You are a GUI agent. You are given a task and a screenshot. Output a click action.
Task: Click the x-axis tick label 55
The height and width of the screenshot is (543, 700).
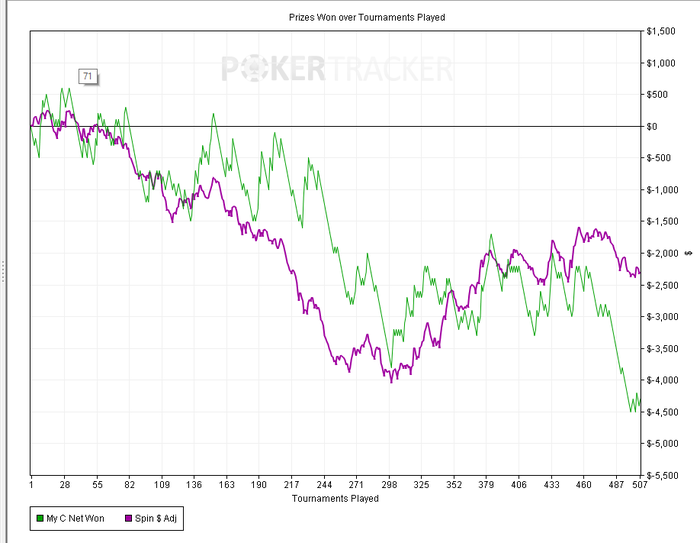tap(97, 485)
